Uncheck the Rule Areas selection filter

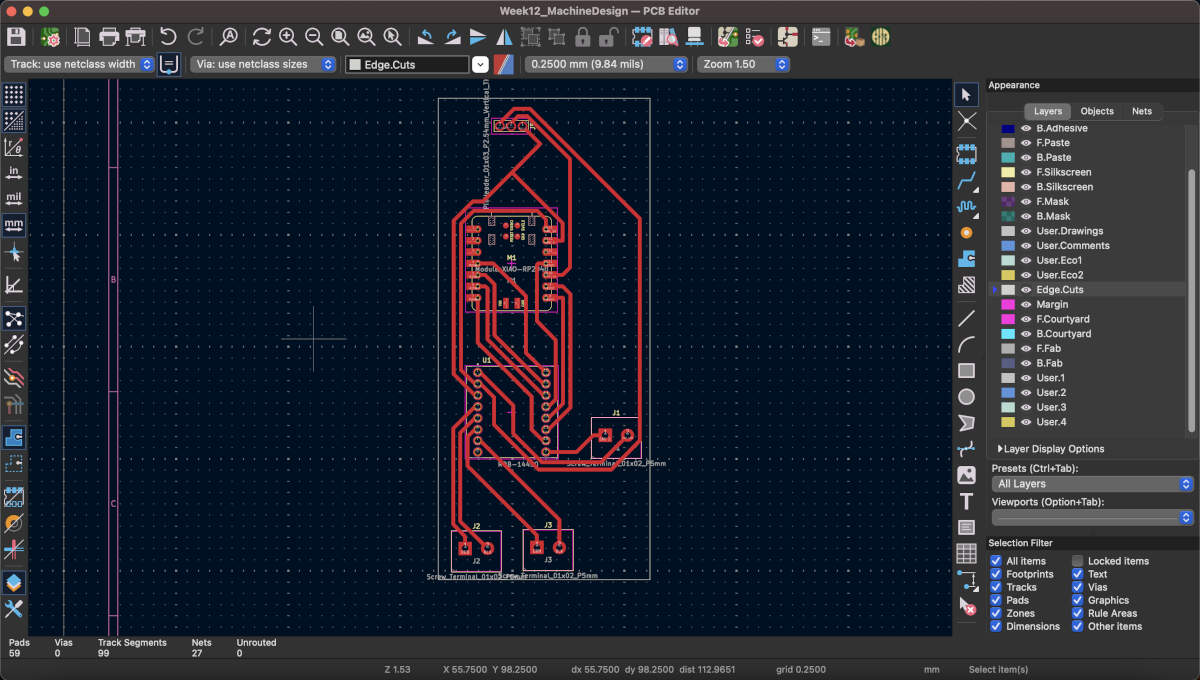1078,613
